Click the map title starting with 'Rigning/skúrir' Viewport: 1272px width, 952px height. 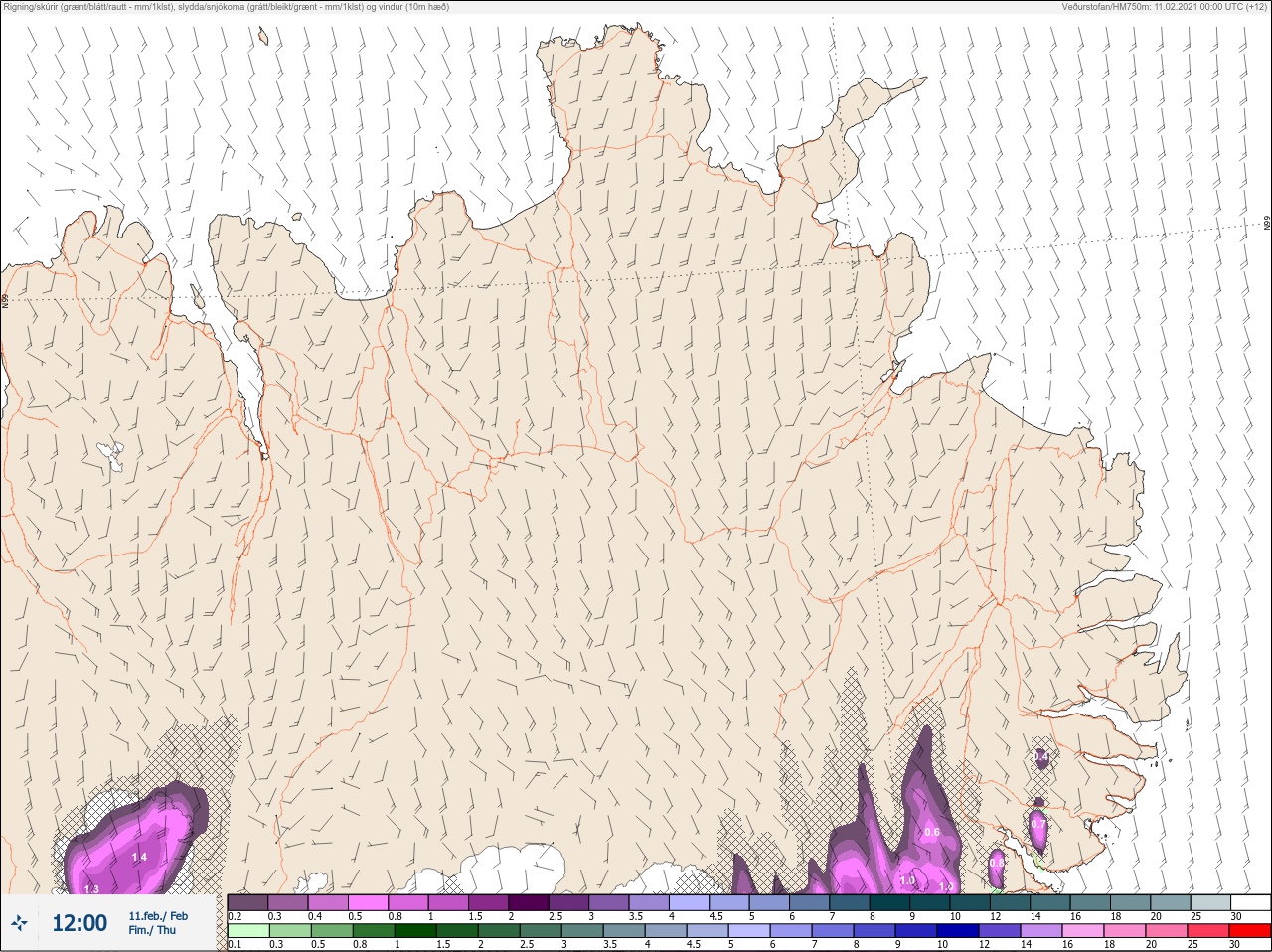pyautogui.click(x=227, y=7)
